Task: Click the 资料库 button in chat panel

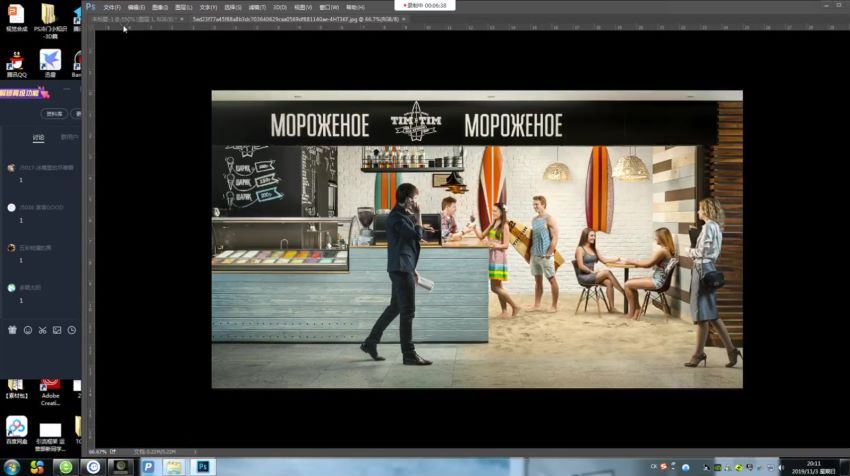Action: [54, 114]
